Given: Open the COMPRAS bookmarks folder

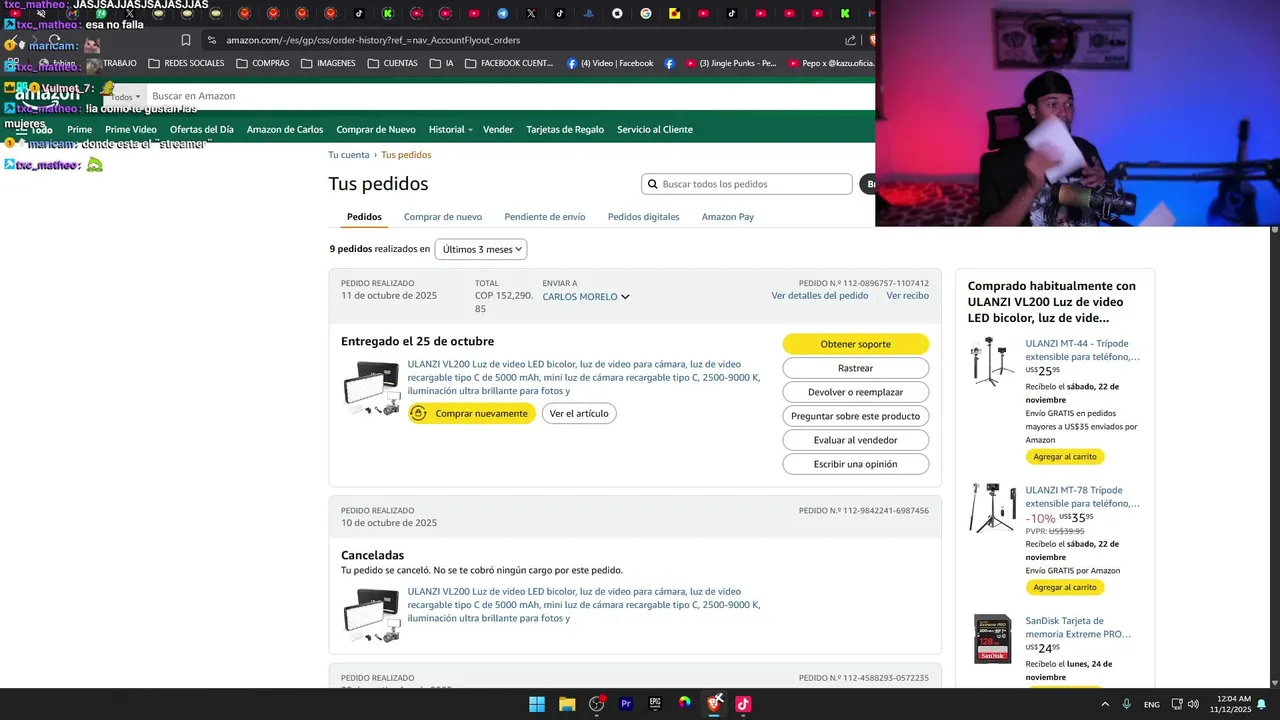Looking at the screenshot, I should tap(263, 63).
